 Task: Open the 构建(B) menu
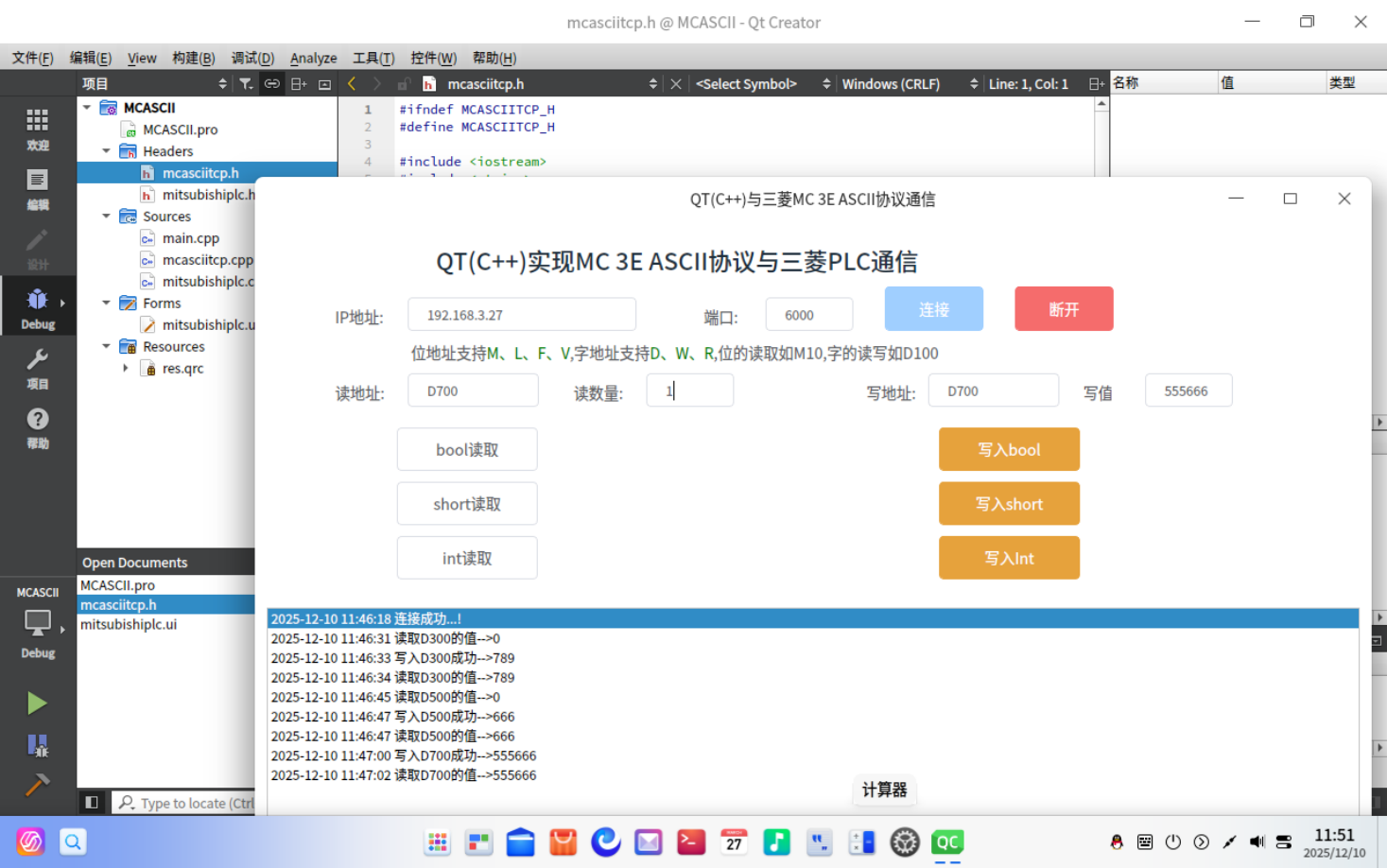(194, 58)
